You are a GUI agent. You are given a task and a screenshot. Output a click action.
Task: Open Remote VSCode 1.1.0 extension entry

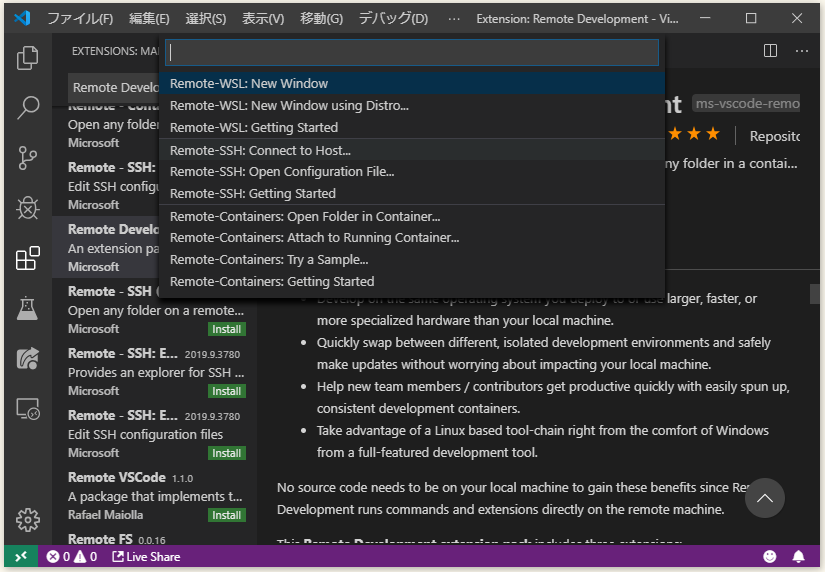[154, 496]
